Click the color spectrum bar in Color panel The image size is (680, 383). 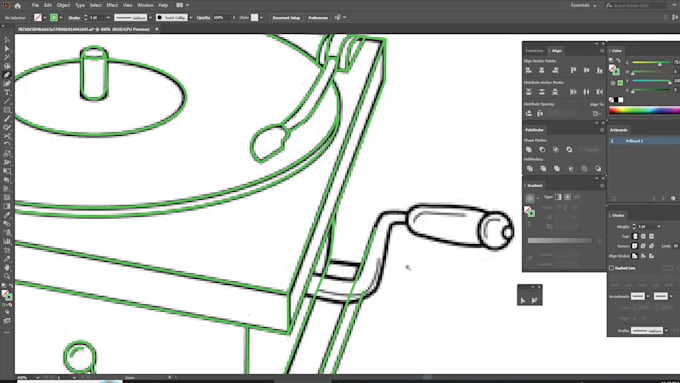coord(644,110)
